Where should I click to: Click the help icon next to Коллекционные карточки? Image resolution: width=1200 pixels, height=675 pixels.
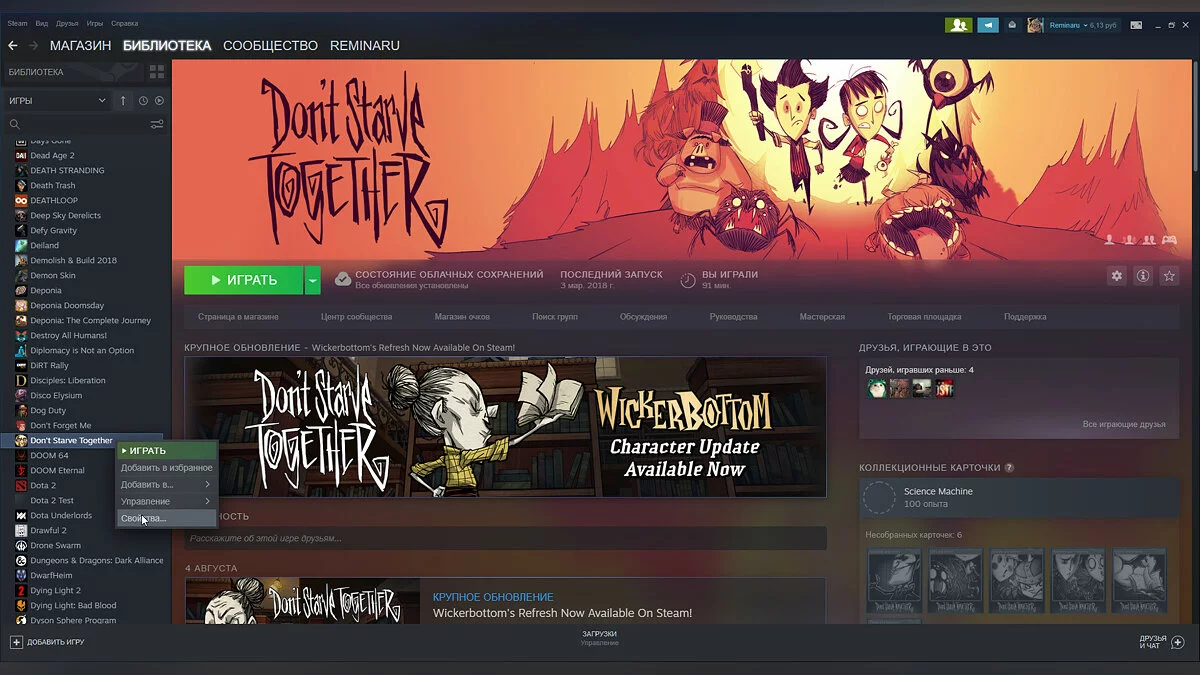[x=1009, y=467]
